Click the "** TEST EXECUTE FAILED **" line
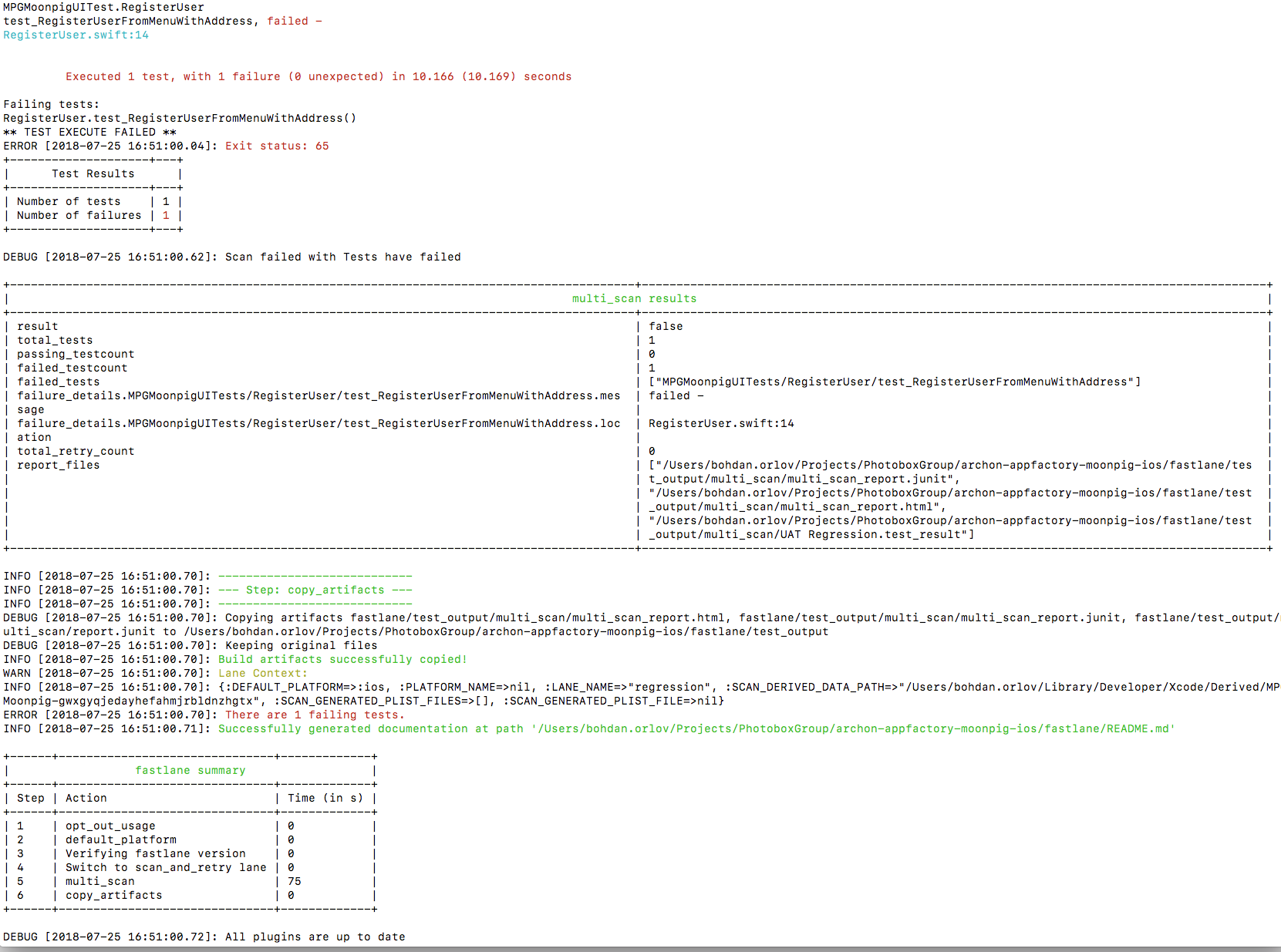This screenshot has height=952, width=1281. [x=89, y=132]
